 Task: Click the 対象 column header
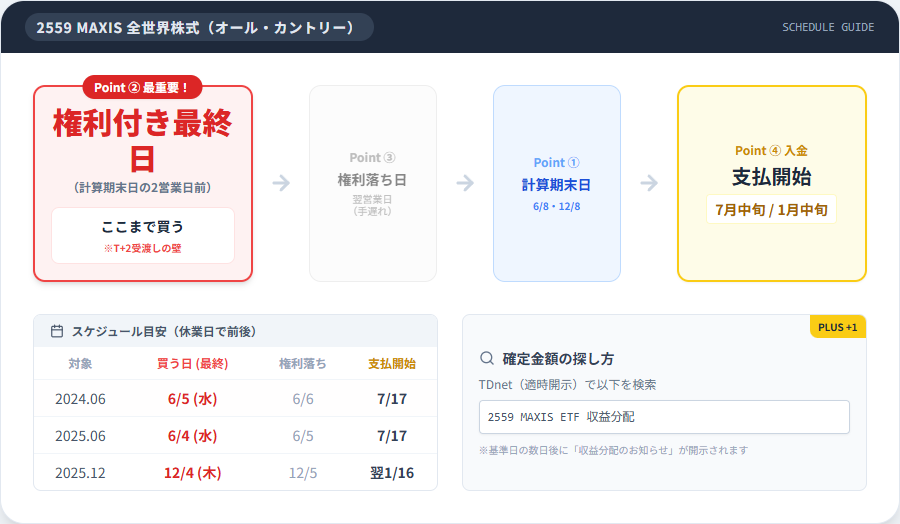(80, 363)
